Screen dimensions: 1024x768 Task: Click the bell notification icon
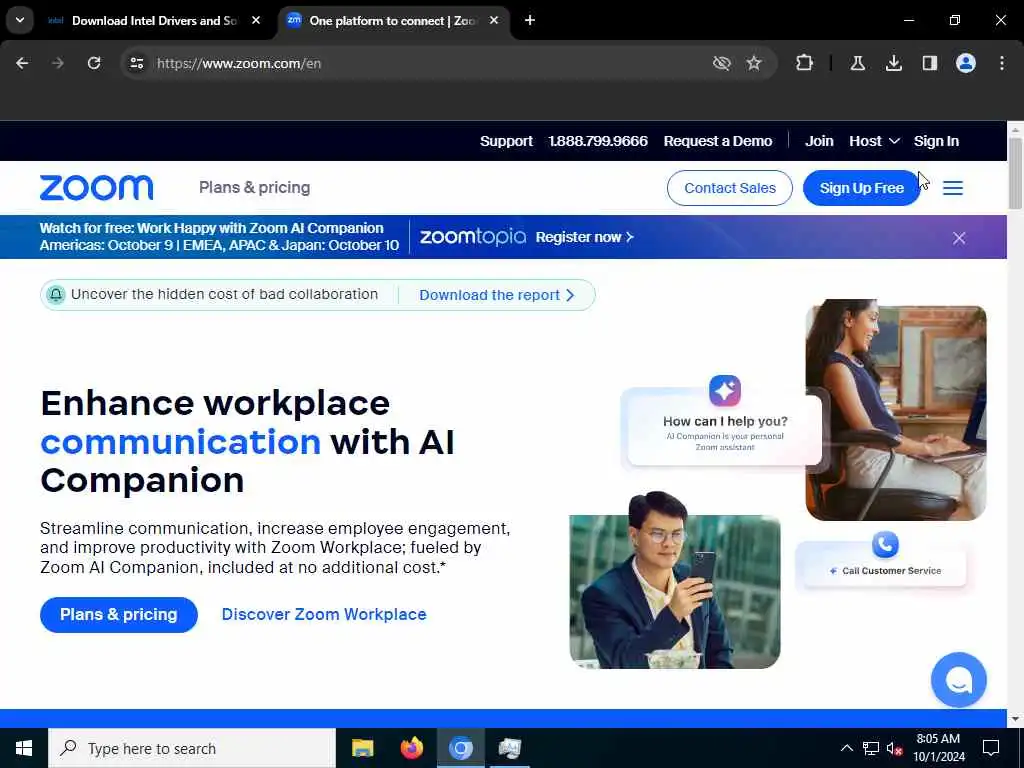click(56, 295)
